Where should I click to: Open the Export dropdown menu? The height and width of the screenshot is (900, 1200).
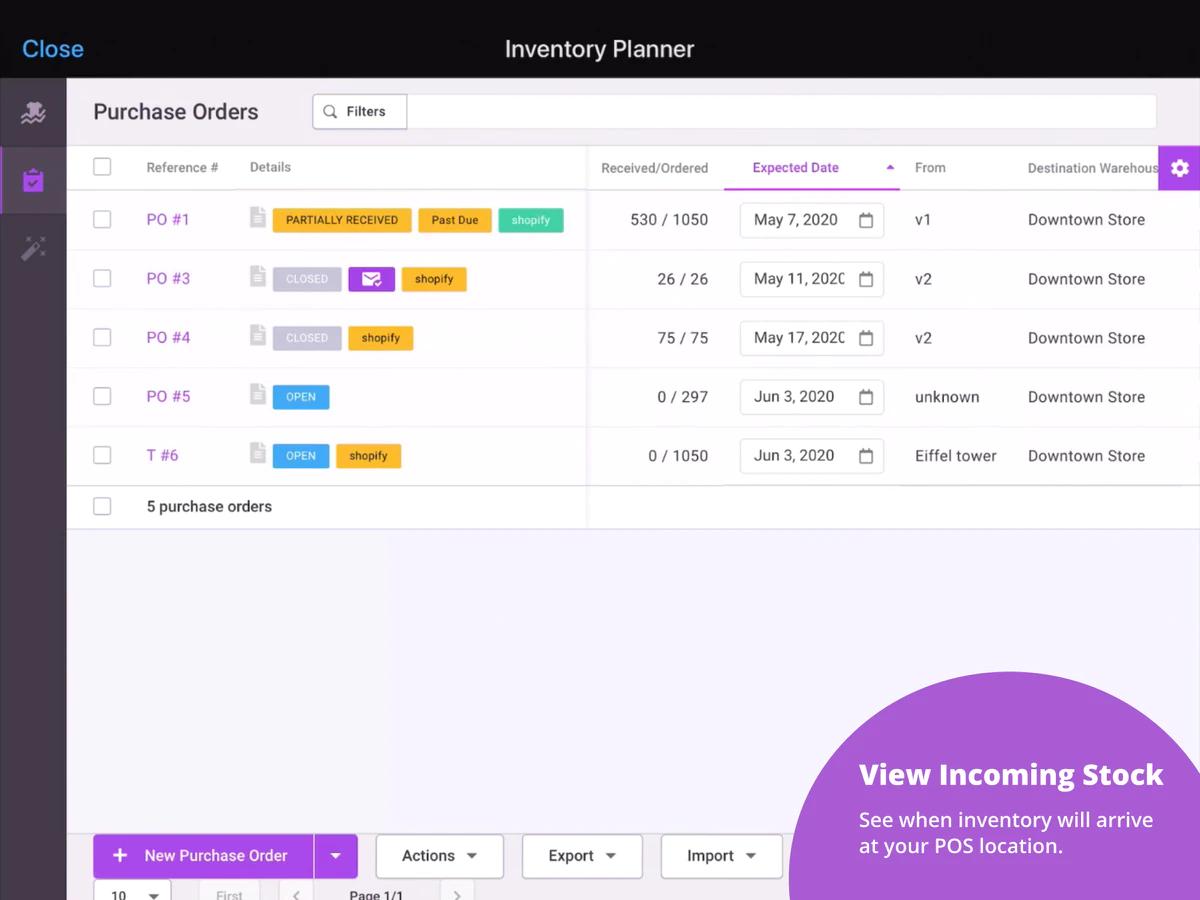pos(581,856)
